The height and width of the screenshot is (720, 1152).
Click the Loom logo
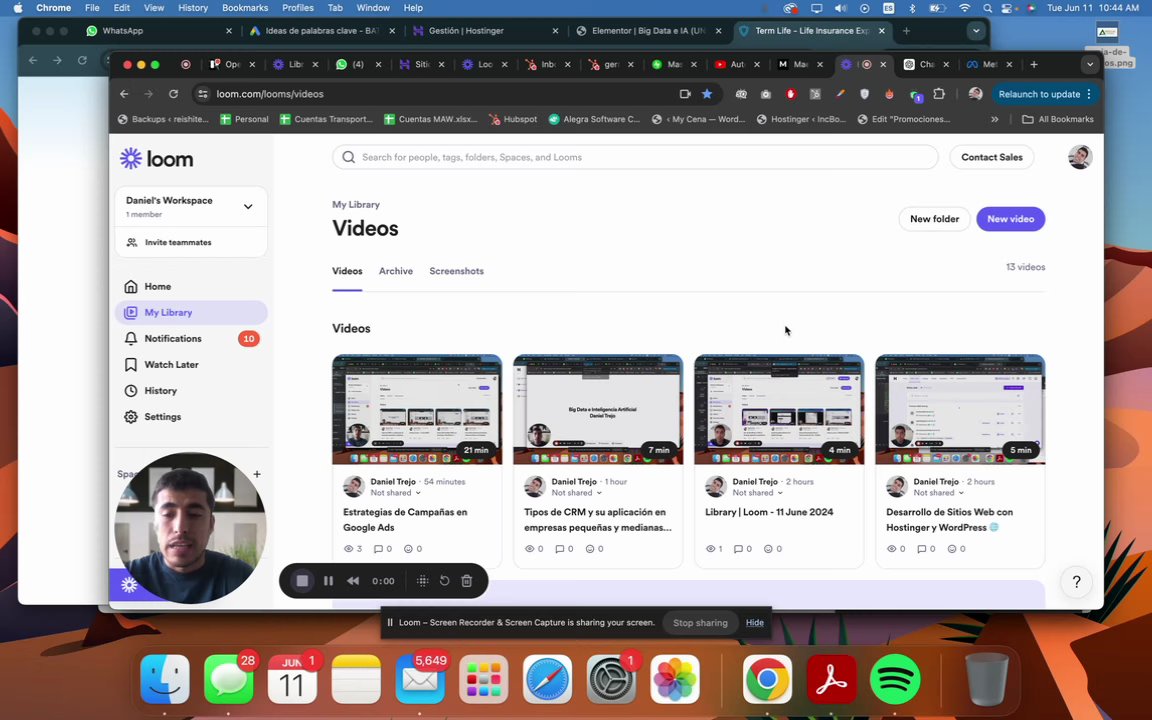(156, 159)
